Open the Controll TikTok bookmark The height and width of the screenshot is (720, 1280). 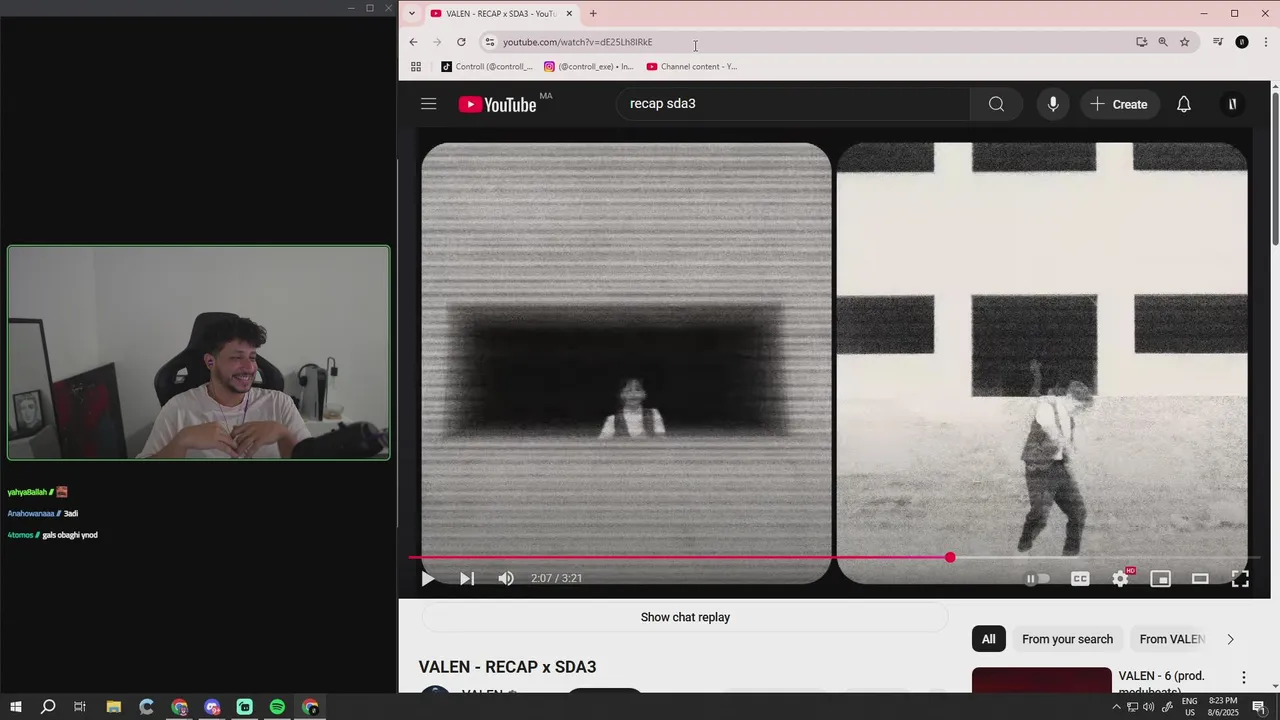click(487, 67)
